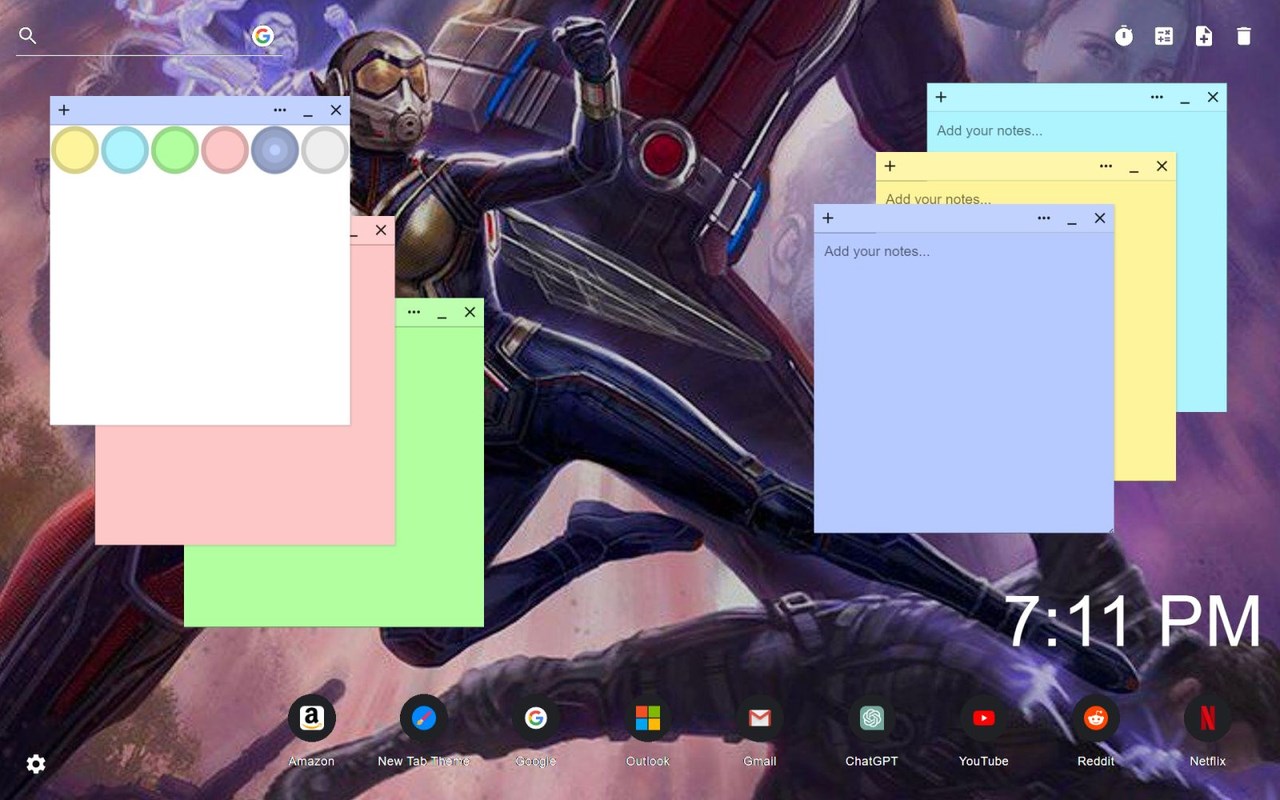
Task: Open the Gmail shortcut
Action: click(760, 718)
